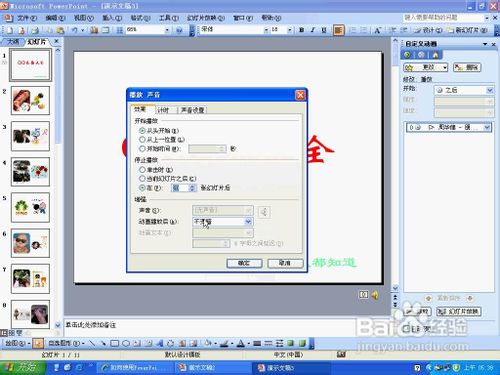
Task: Select the Oval drawing tool
Action: point(126,343)
